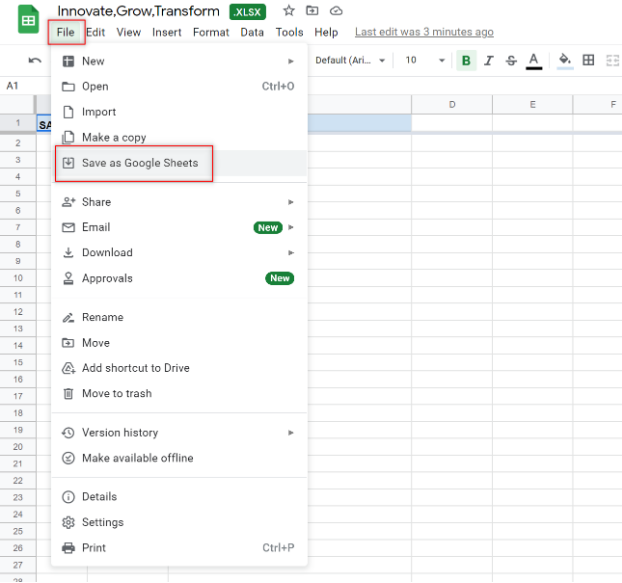Viewport: 622px width, 583px height.
Task: Star the Innovate,Grow,Transform document
Action: pyautogui.click(x=289, y=11)
